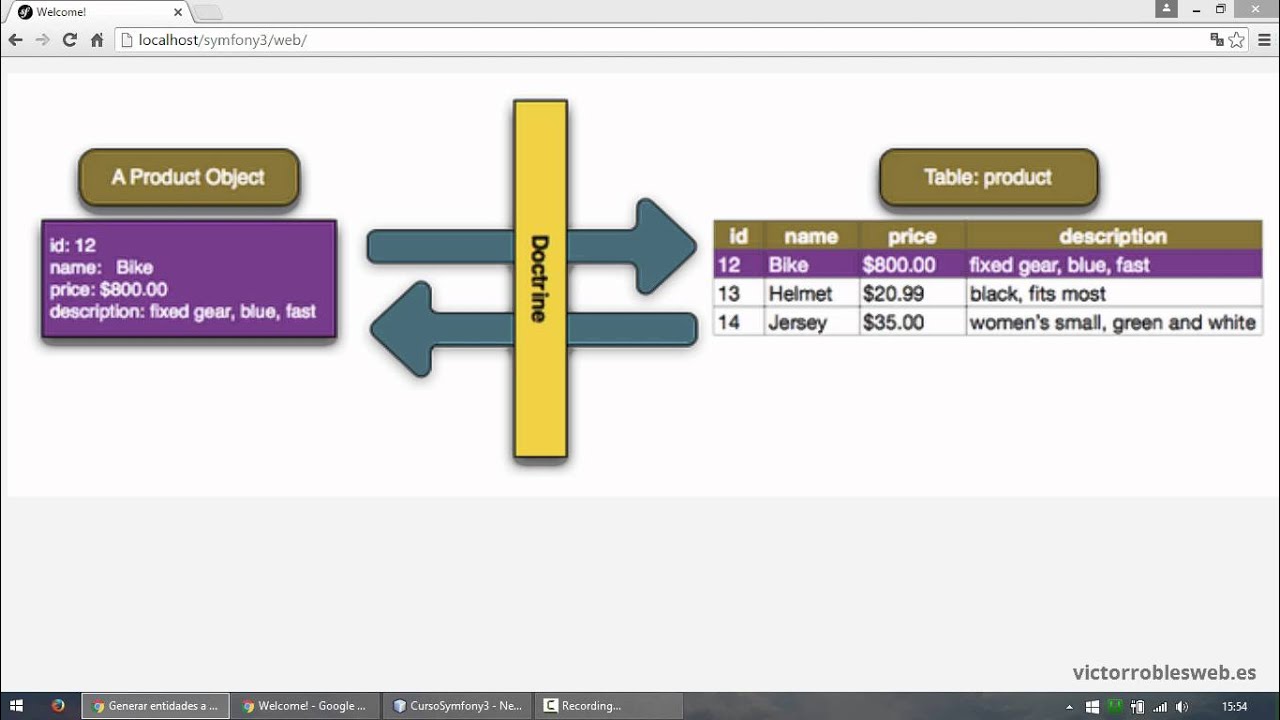The width and height of the screenshot is (1280, 720).
Task: Click the green tray icon
Action: 1114,707
